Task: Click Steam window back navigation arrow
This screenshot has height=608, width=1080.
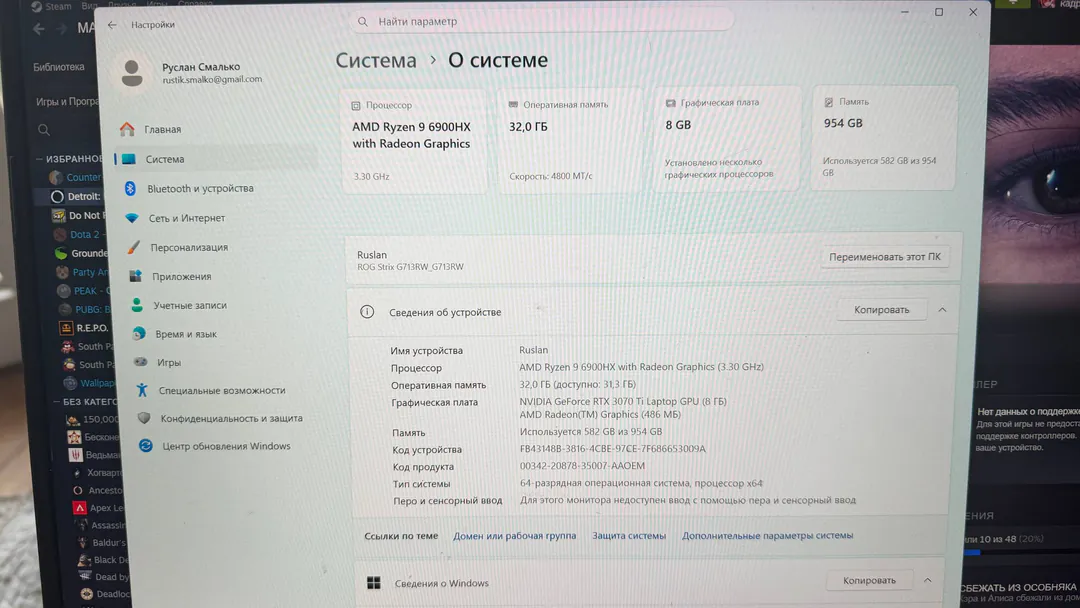Action: (x=39, y=28)
